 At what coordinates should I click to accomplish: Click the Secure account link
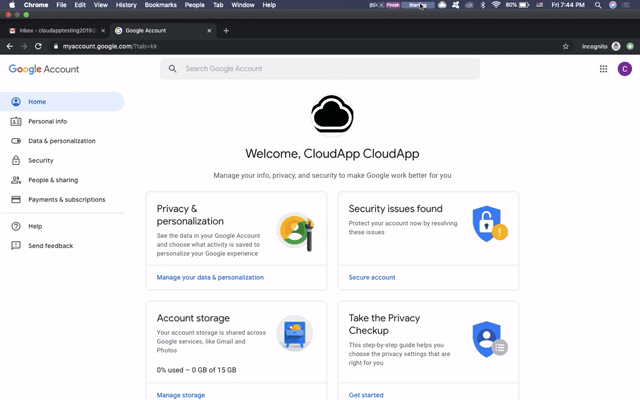372,277
